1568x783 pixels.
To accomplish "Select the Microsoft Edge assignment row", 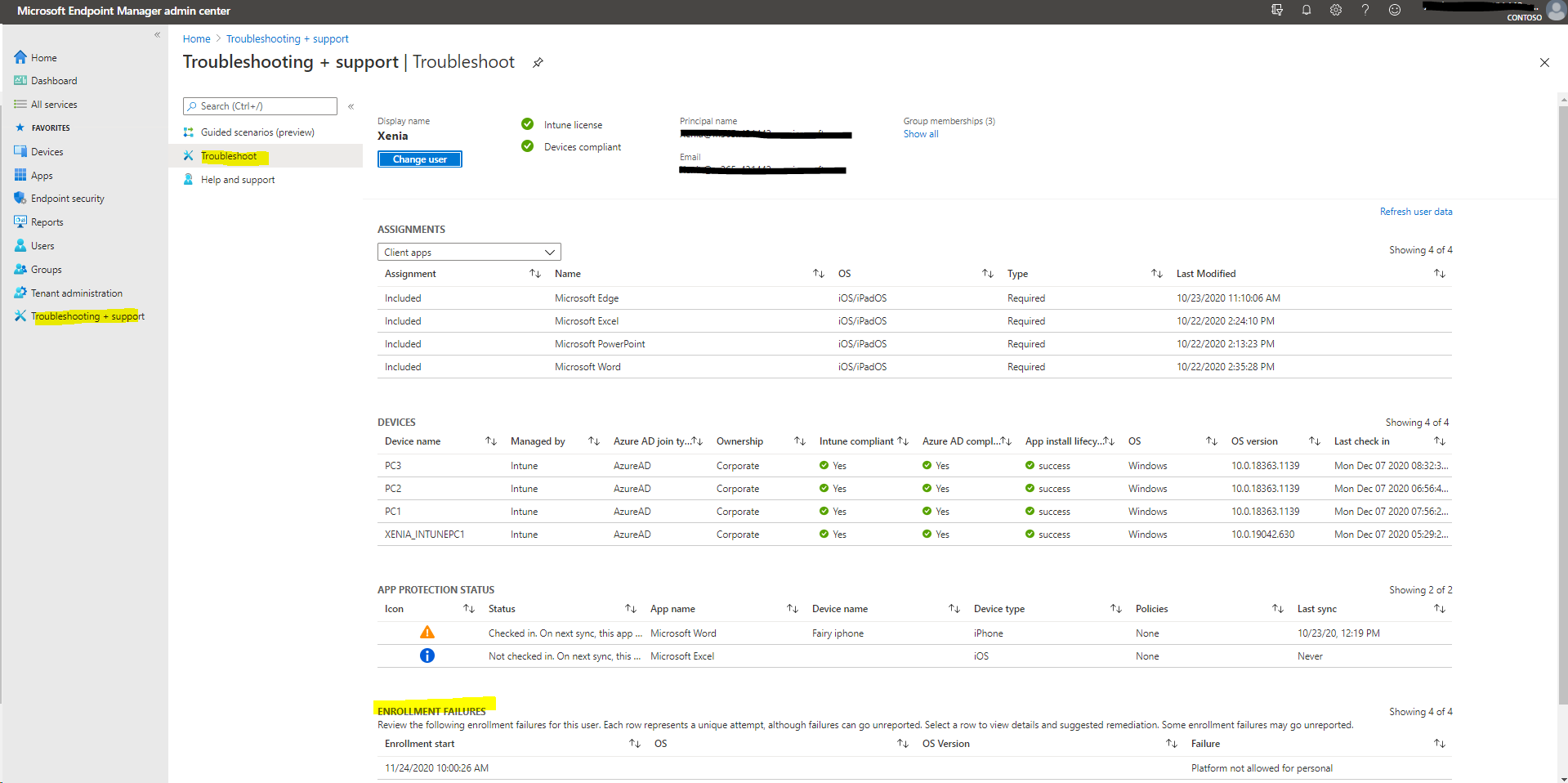I will [x=914, y=298].
